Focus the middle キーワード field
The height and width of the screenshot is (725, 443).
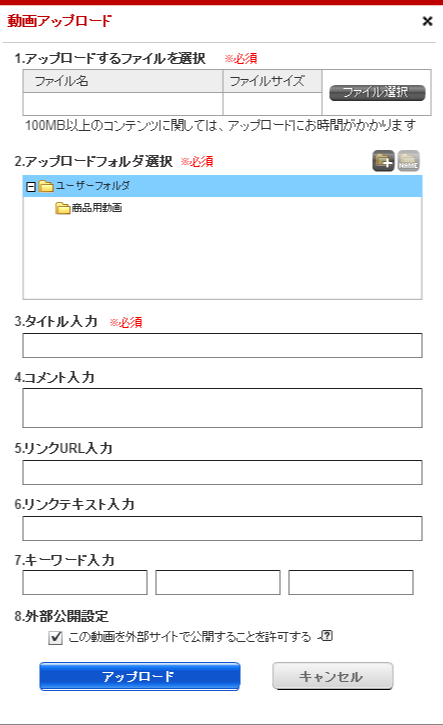click(x=218, y=582)
